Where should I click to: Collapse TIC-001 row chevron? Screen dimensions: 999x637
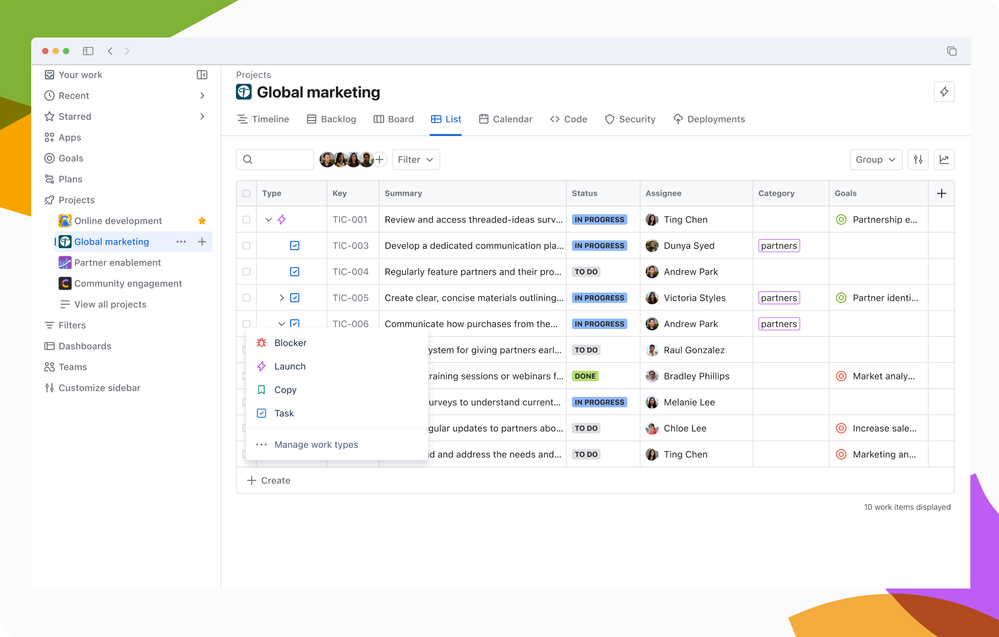click(268, 219)
